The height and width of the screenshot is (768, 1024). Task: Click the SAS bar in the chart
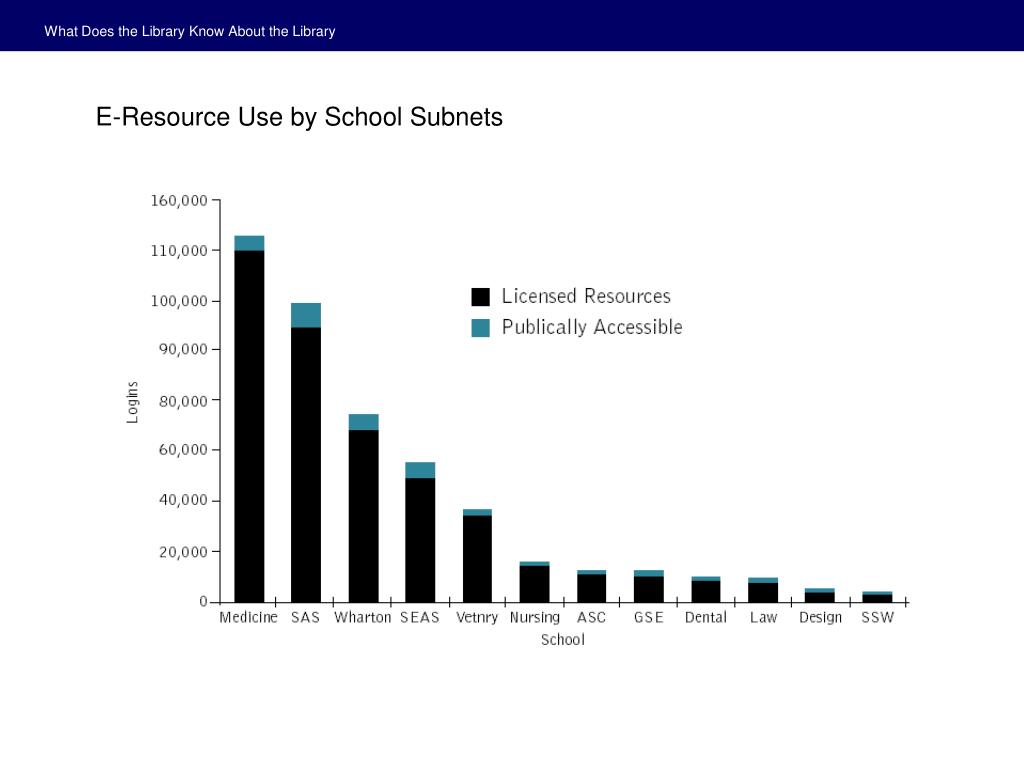click(306, 453)
